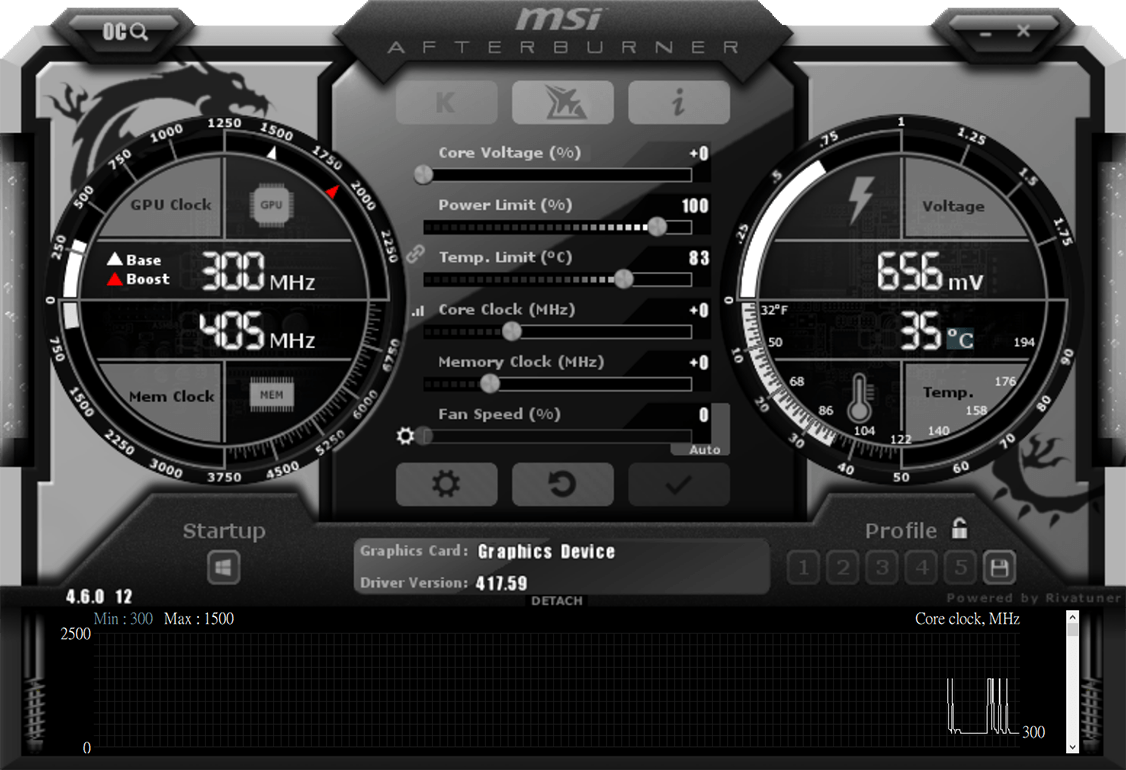The height and width of the screenshot is (770, 1126).
Task: Apply the current overclock settings
Action: click(679, 485)
